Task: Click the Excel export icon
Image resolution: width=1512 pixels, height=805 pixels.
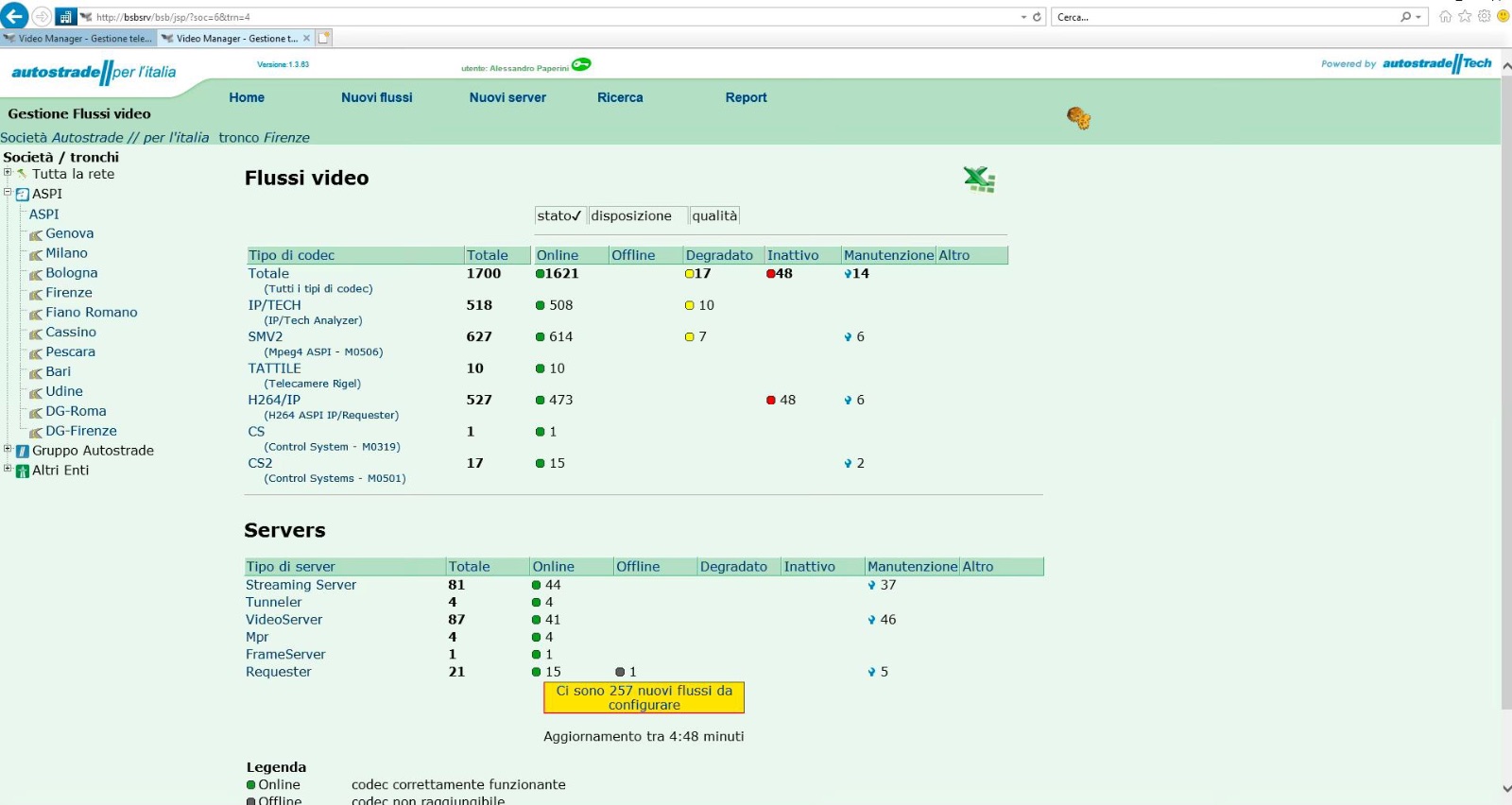Action: pos(979,179)
